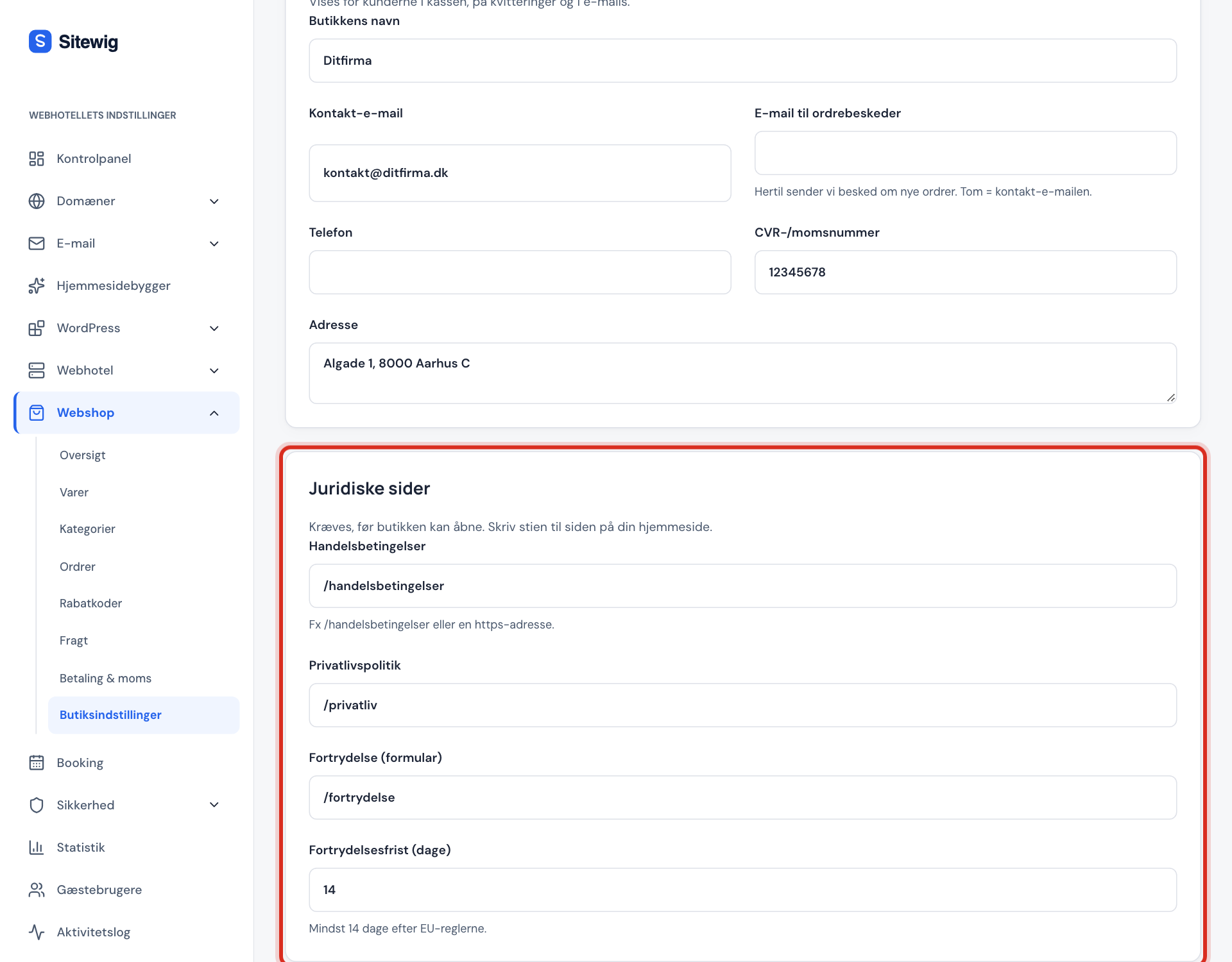The image size is (1232, 962).
Task: Focus the E-mail til ordrebeskeder field
Action: pyautogui.click(x=965, y=153)
